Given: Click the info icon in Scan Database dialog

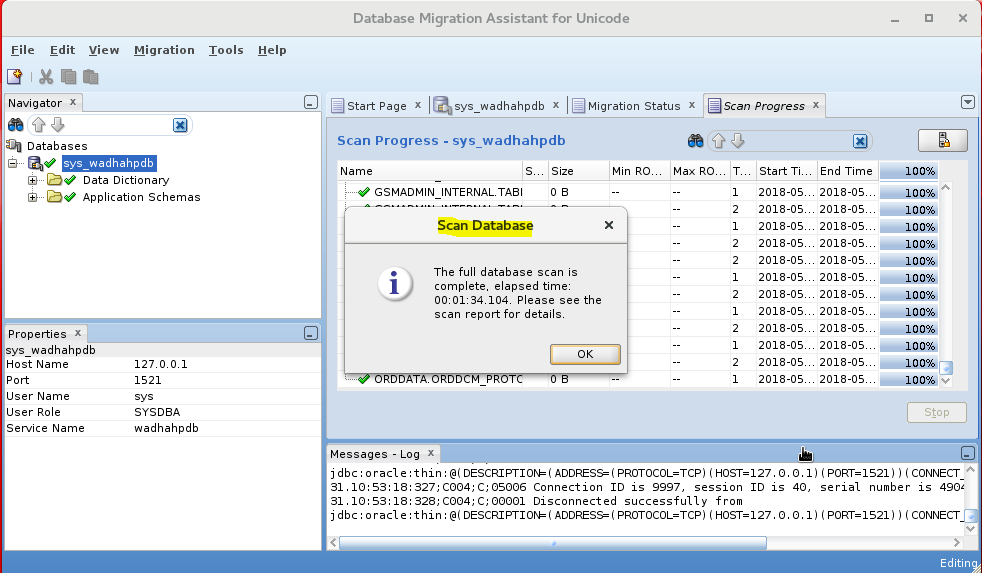Looking at the screenshot, I should point(395,284).
